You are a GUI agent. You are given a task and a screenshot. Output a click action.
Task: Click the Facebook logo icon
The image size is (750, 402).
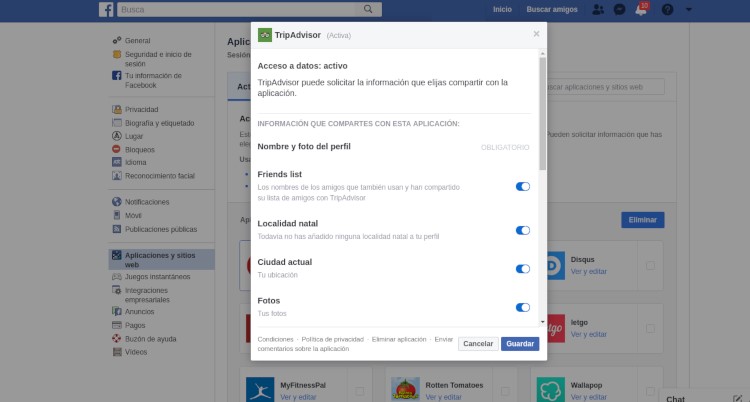[x=106, y=9]
